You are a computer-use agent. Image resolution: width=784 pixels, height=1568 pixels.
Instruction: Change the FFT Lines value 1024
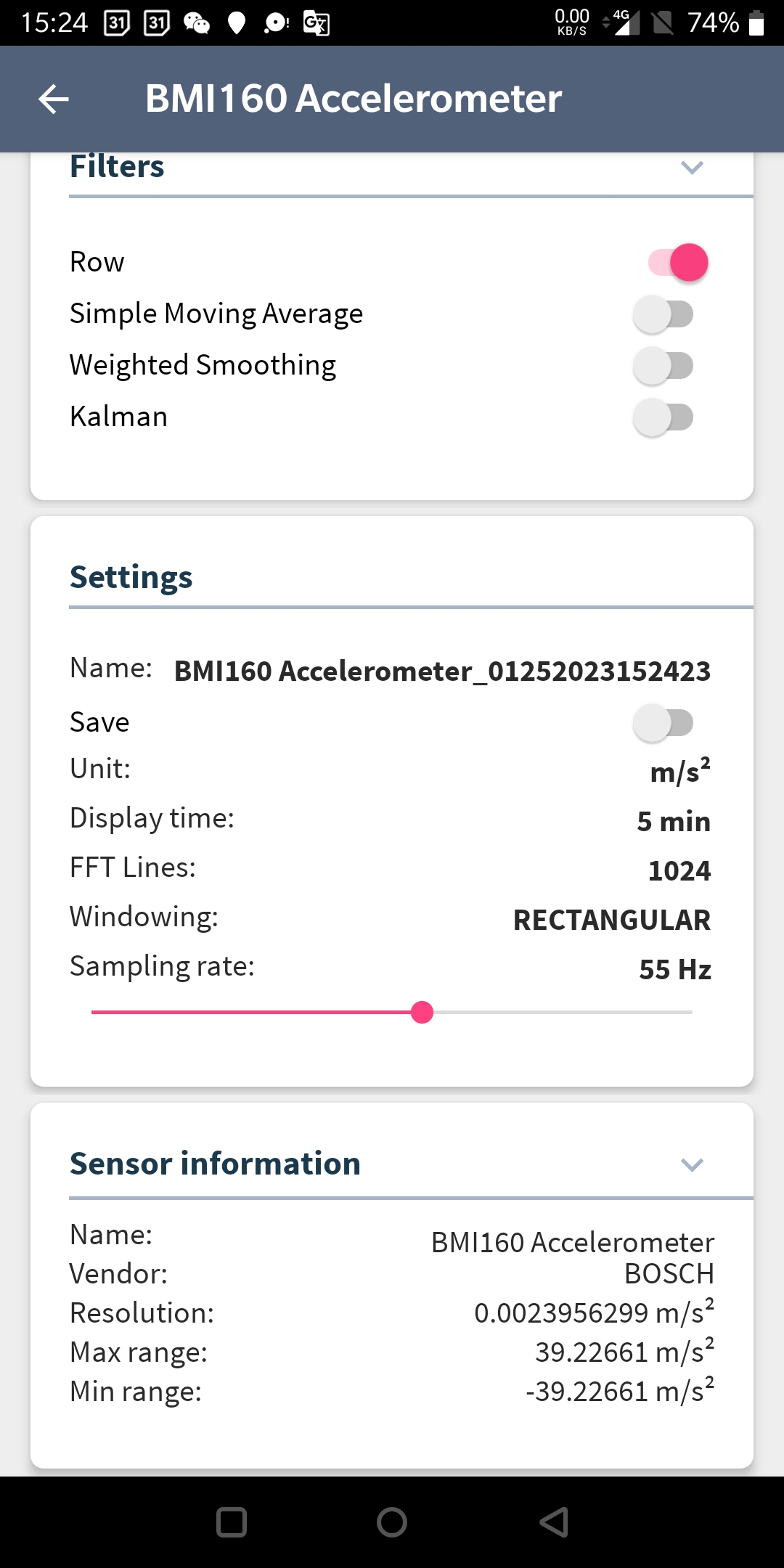(679, 871)
